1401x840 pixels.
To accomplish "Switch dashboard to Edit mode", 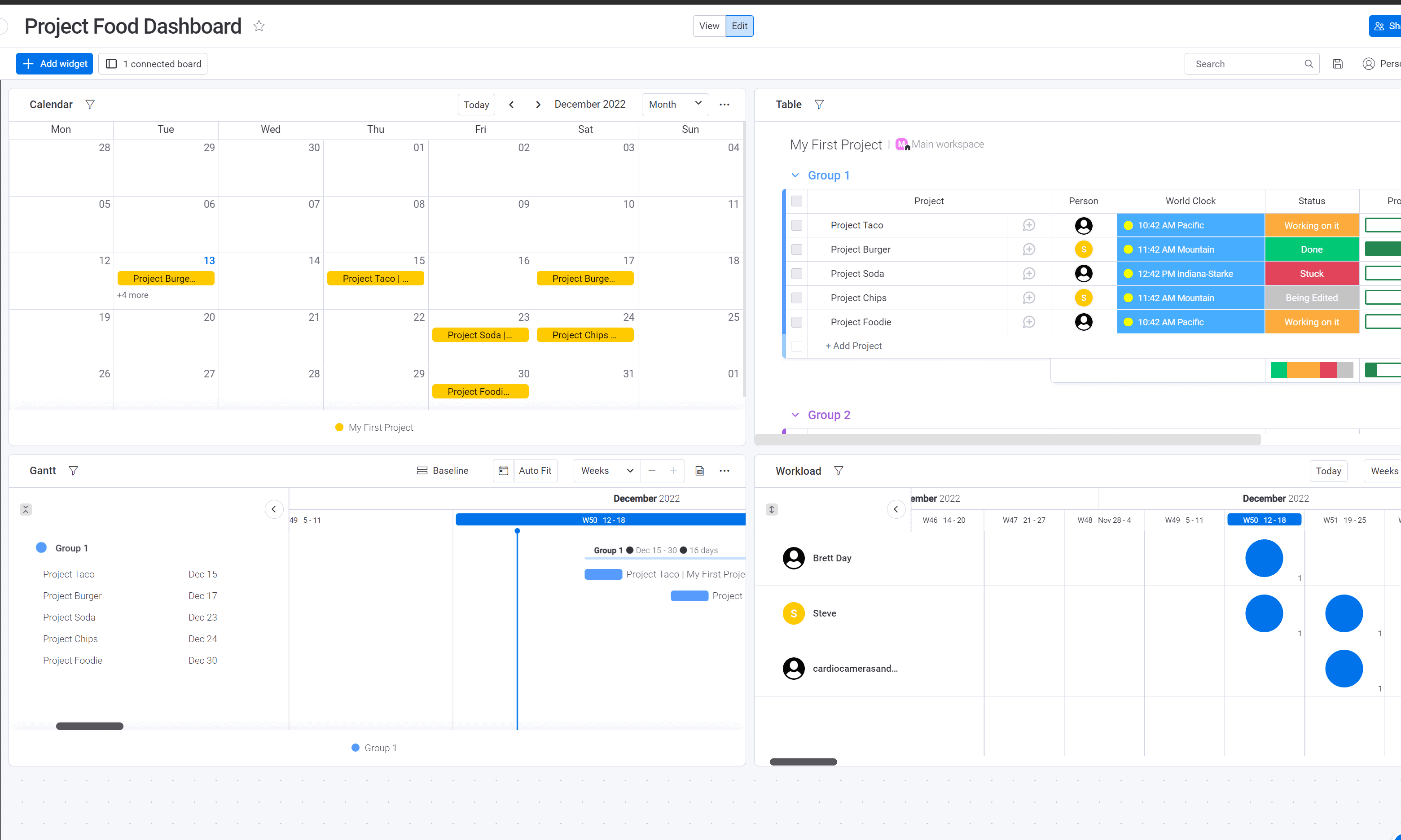I will 739,26.
